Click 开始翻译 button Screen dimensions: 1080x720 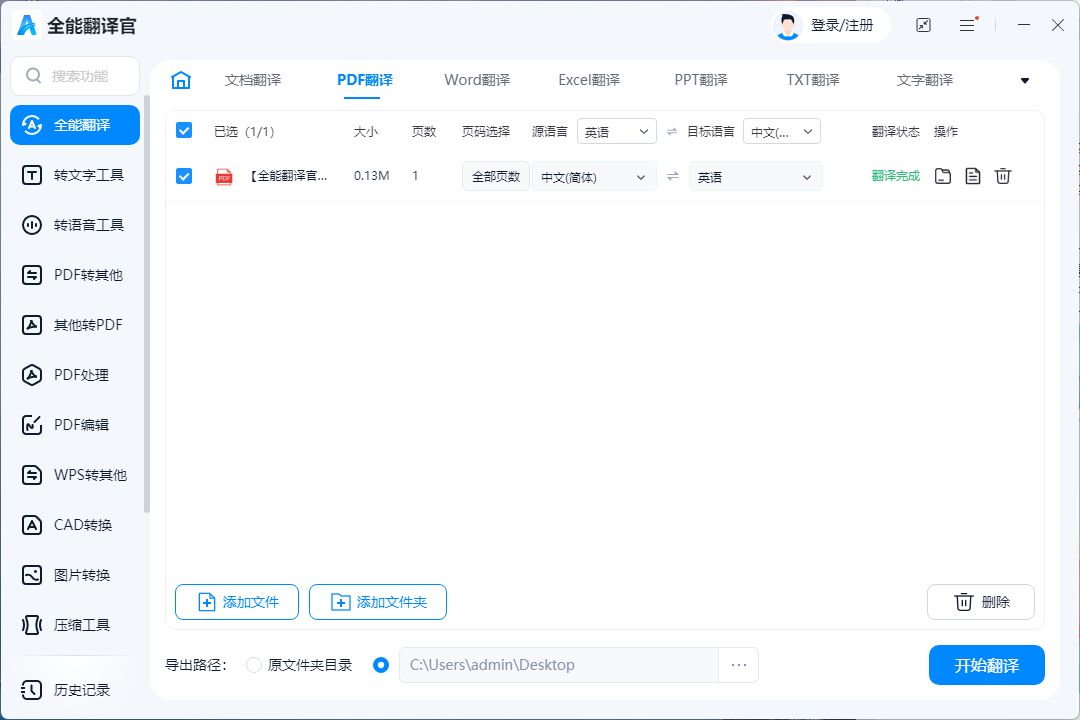[986, 666]
